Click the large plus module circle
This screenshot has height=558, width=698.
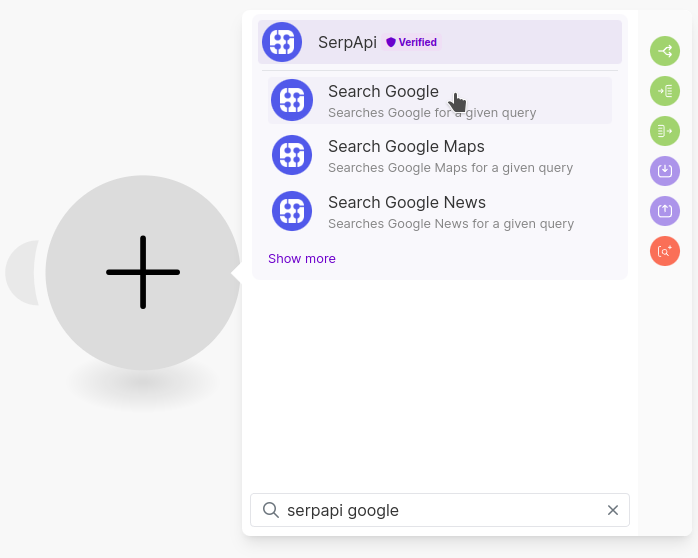point(143,272)
